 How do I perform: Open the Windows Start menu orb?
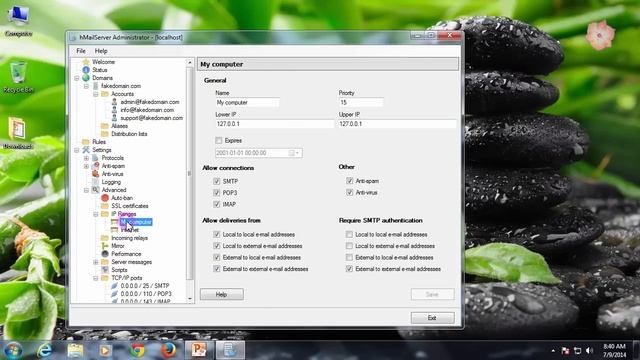point(13,350)
